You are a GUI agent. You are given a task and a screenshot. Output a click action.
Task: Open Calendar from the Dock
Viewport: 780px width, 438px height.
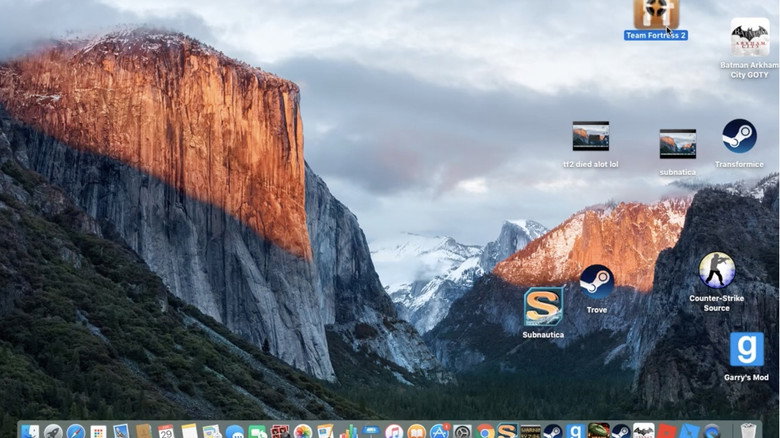(166, 432)
